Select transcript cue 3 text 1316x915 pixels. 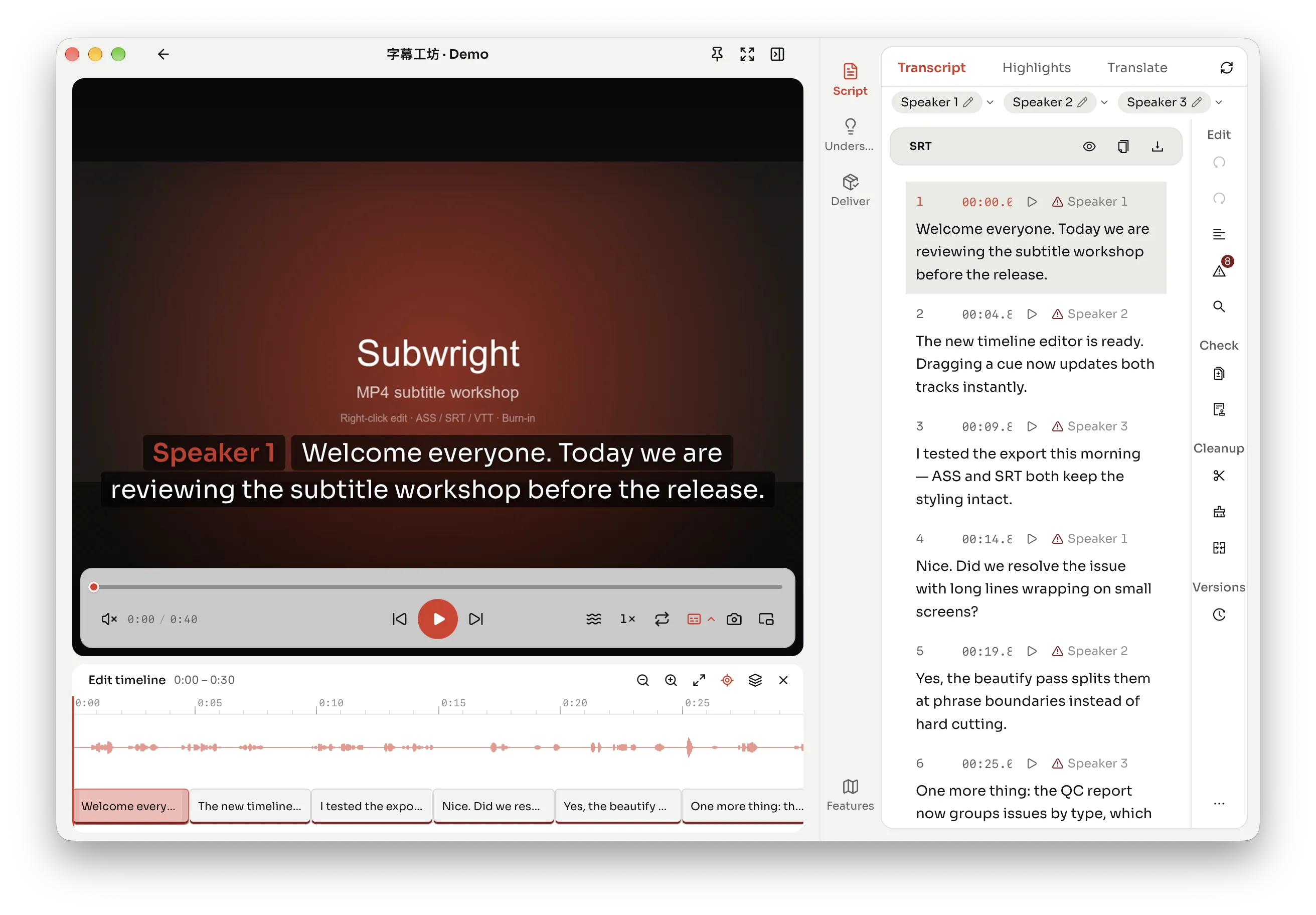[1028, 477]
